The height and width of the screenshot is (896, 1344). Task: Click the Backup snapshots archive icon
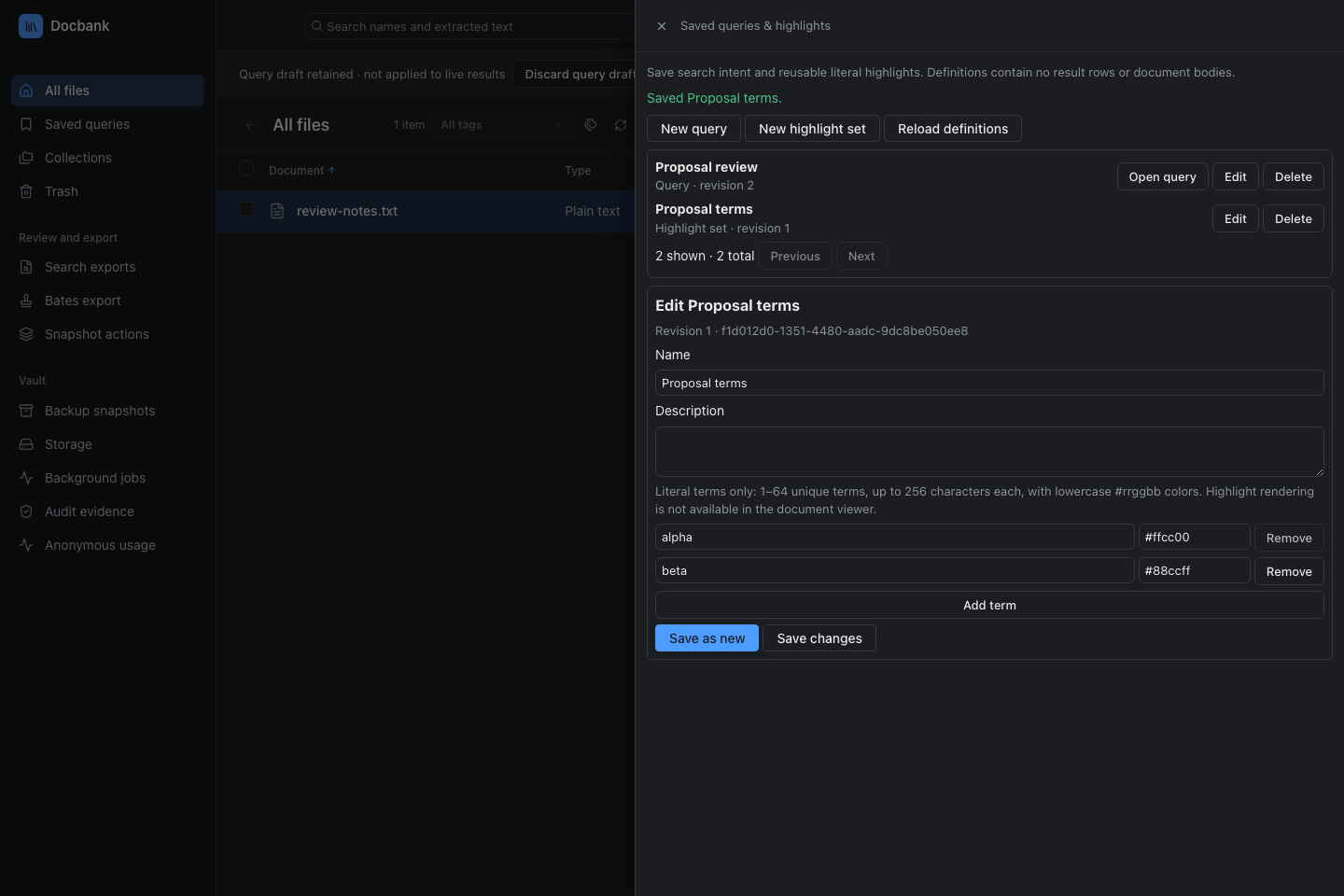tap(26, 411)
